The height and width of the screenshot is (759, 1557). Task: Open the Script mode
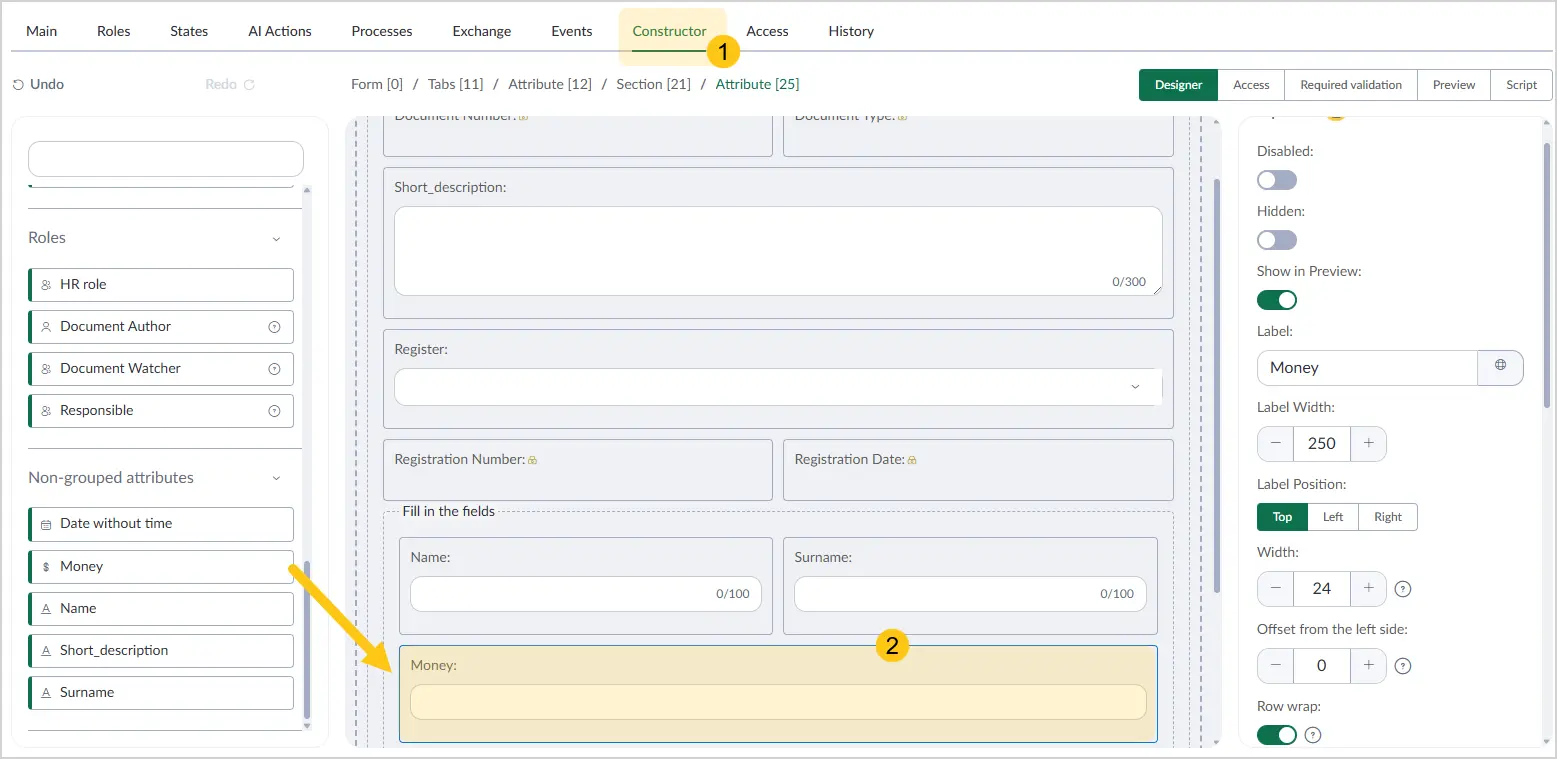(x=1521, y=85)
